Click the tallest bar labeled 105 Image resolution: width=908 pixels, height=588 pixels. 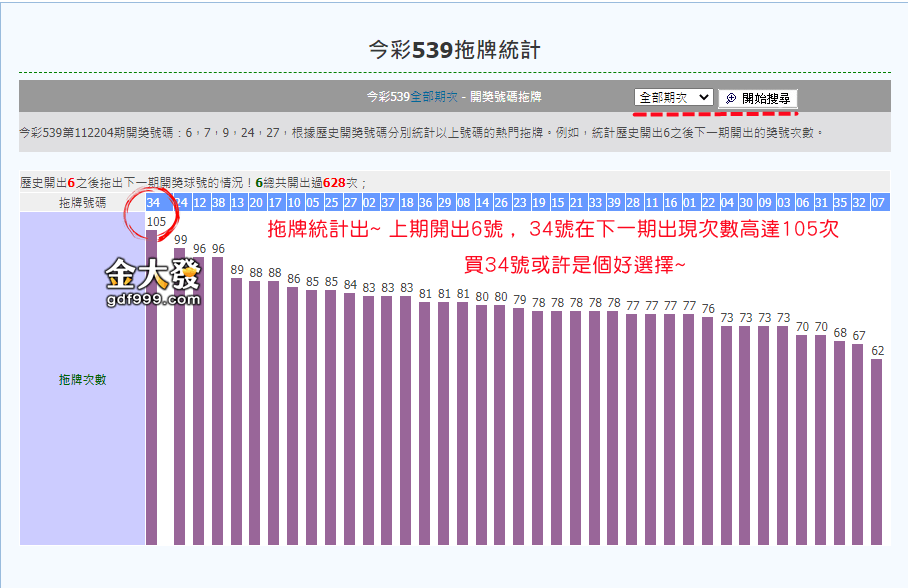pos(153,390)
